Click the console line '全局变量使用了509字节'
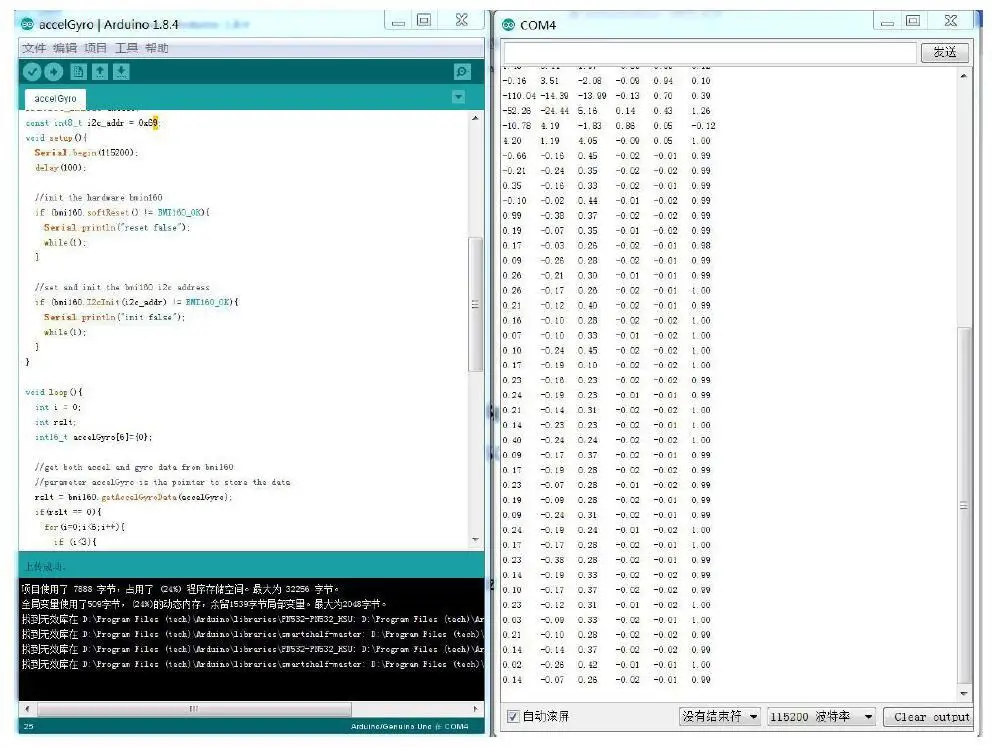This screenshot has width=992, height=747. [204, 604]
